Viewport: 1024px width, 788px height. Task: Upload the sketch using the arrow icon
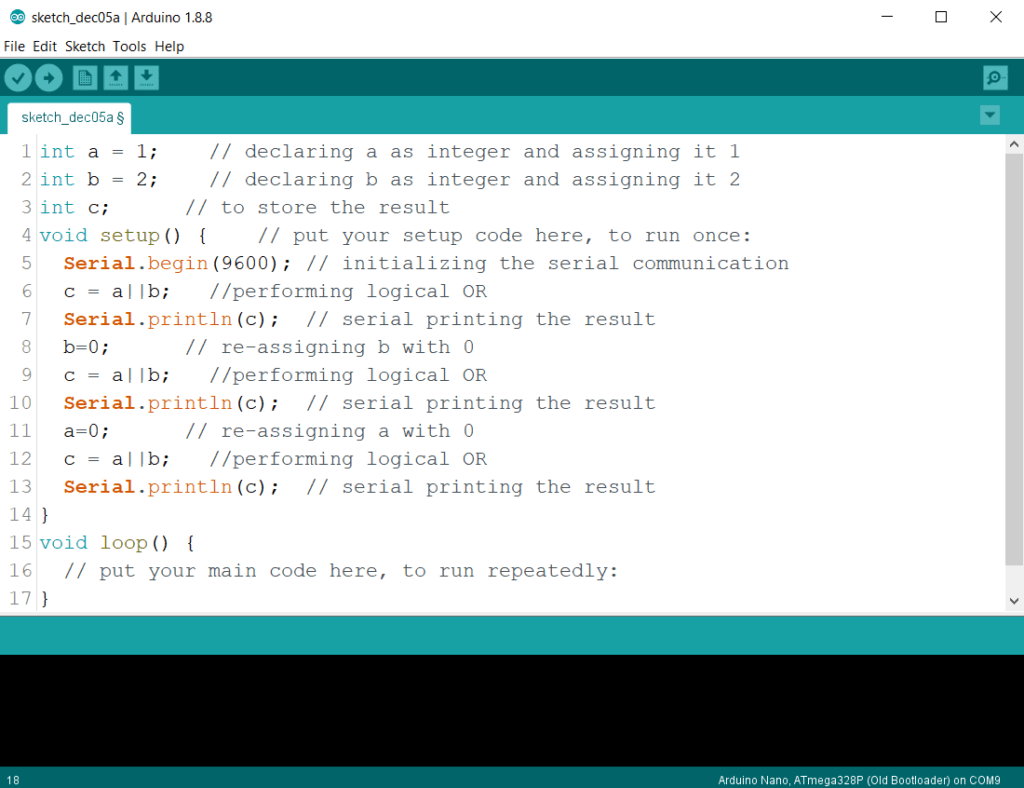click(x=48, y=77)
